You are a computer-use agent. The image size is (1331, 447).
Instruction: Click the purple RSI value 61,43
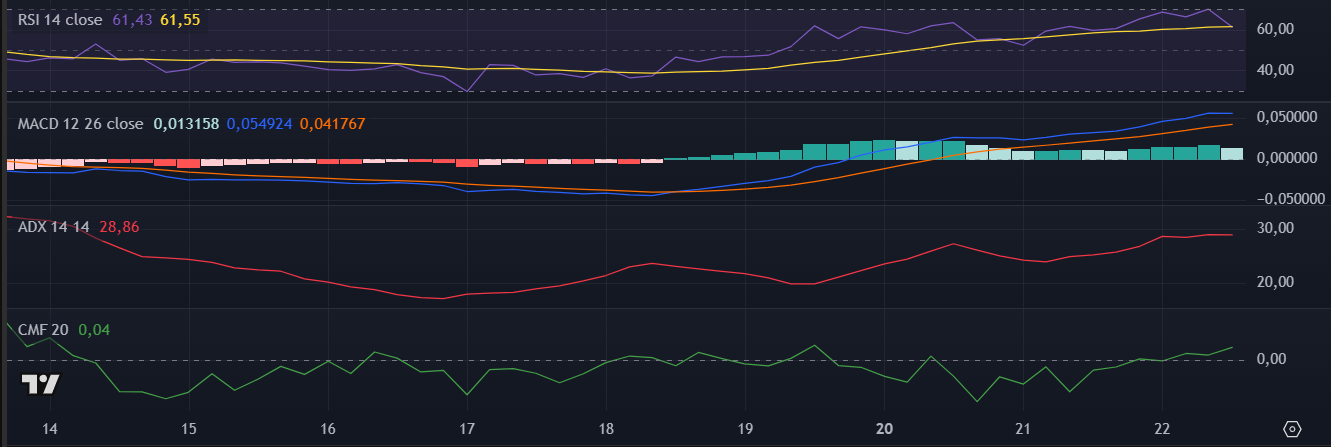[x=133, y=20]
